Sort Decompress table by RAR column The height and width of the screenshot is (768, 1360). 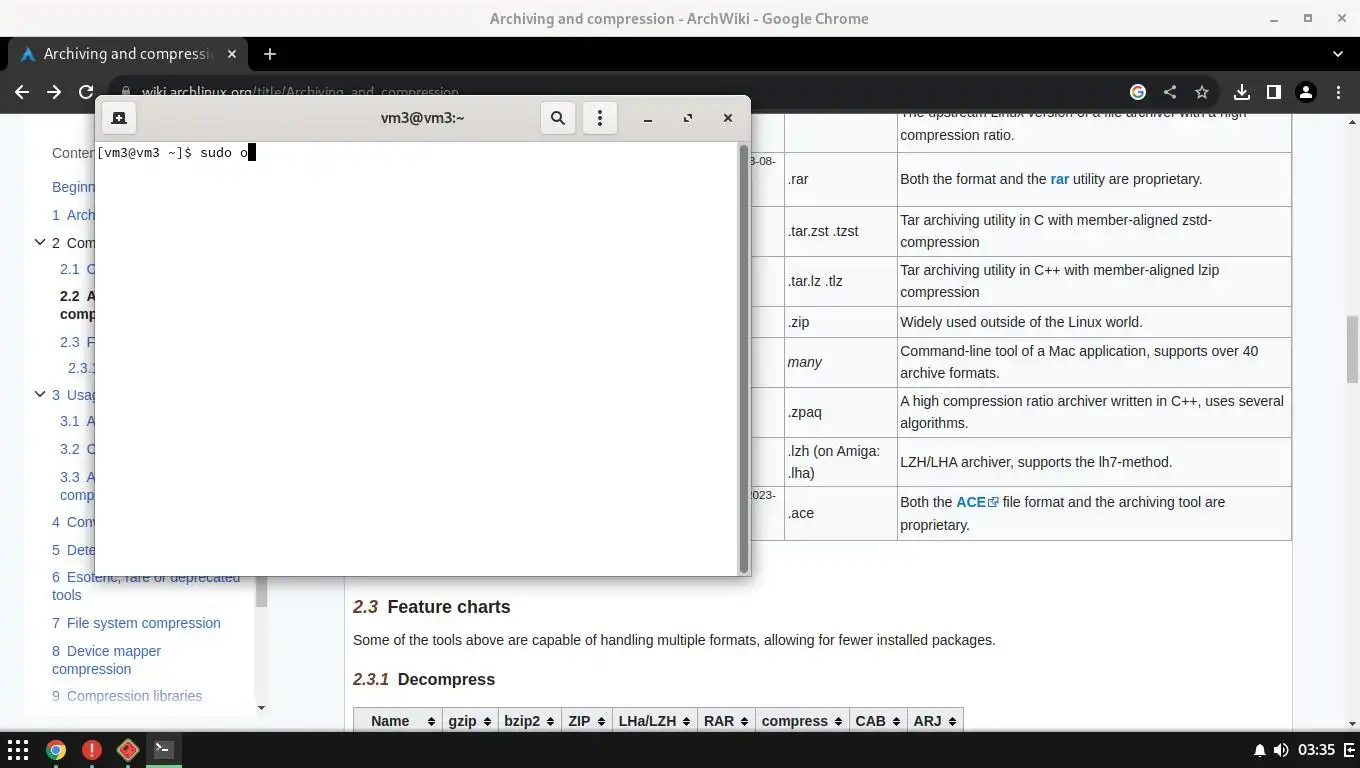[726, 721]
